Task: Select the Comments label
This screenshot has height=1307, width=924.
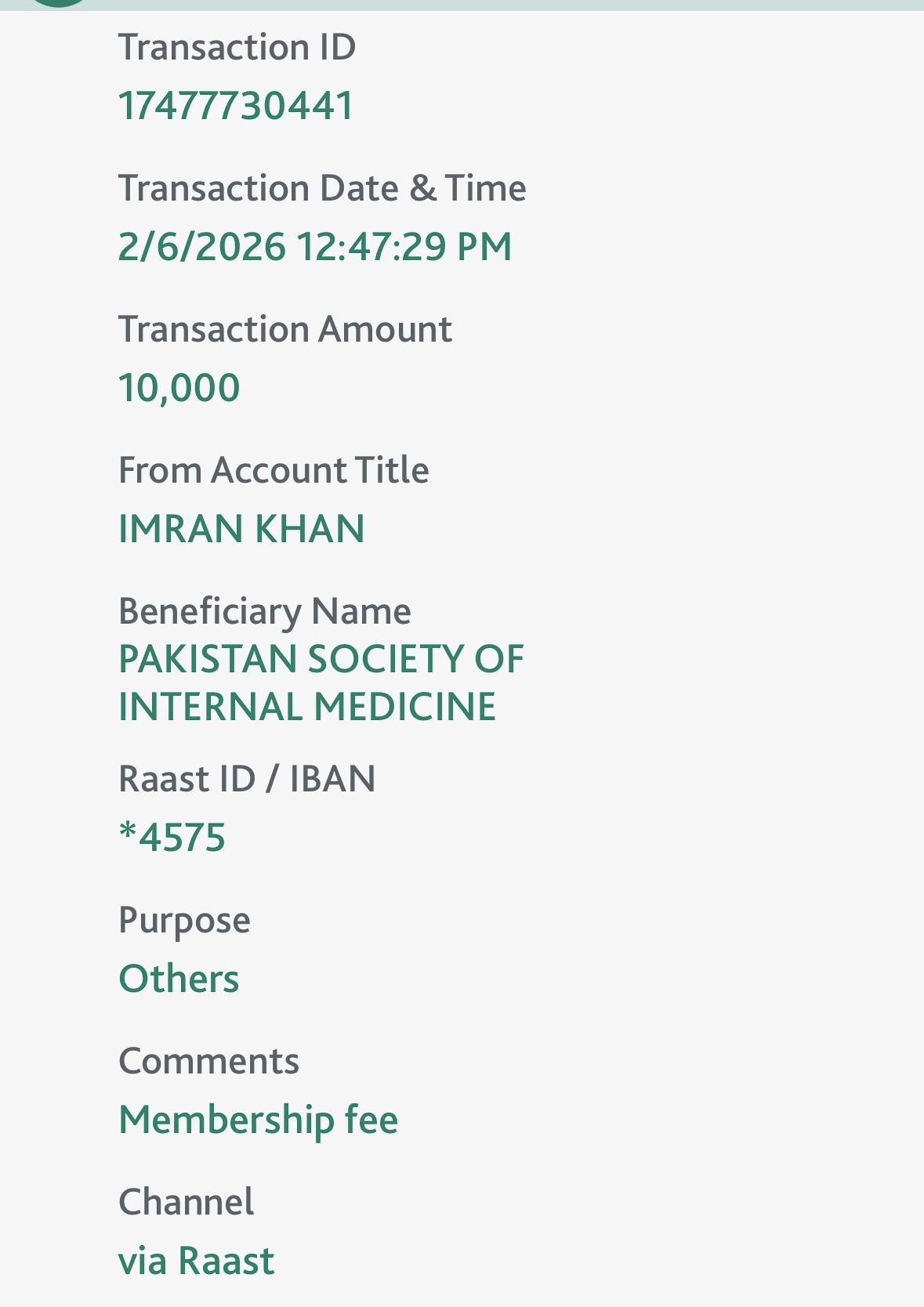Action: [x=208, y=1062]
